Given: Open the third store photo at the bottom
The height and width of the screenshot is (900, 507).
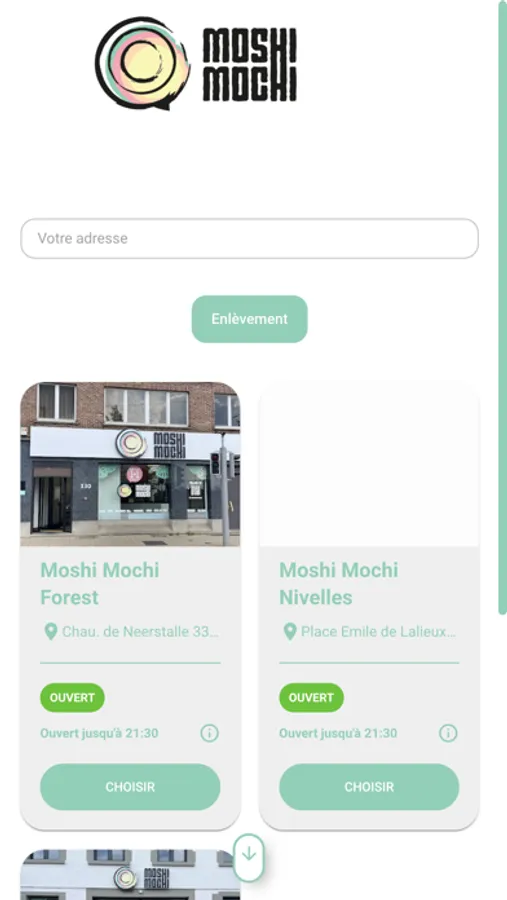Looking at the screenshot, I should coord(130,875).
